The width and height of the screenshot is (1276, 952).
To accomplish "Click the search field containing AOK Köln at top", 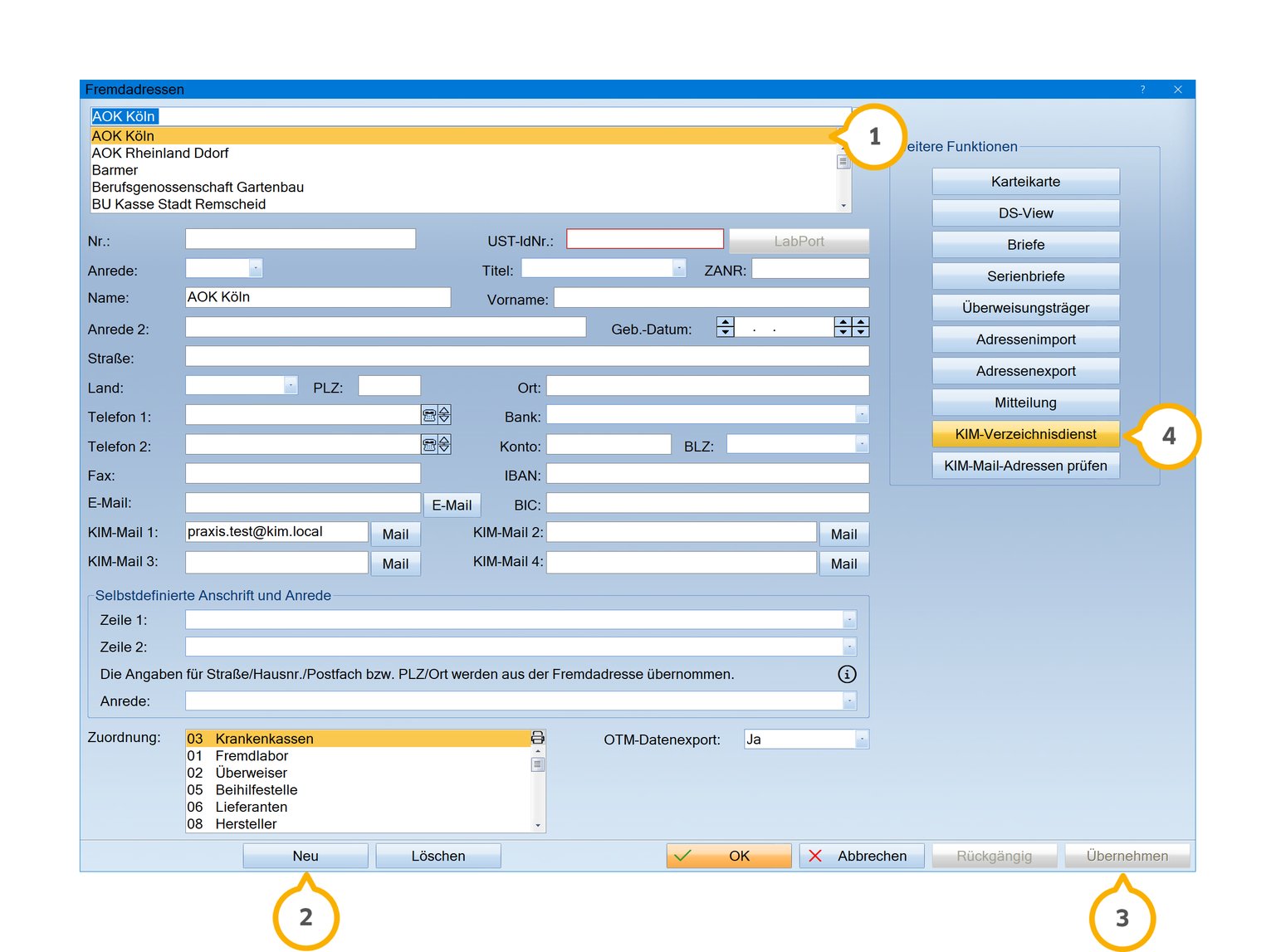I will coord(470,116).
